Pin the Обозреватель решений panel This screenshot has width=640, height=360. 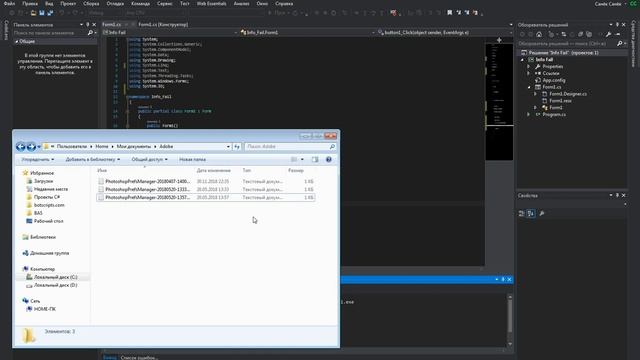pyautogui.click(x=617, y=25)
